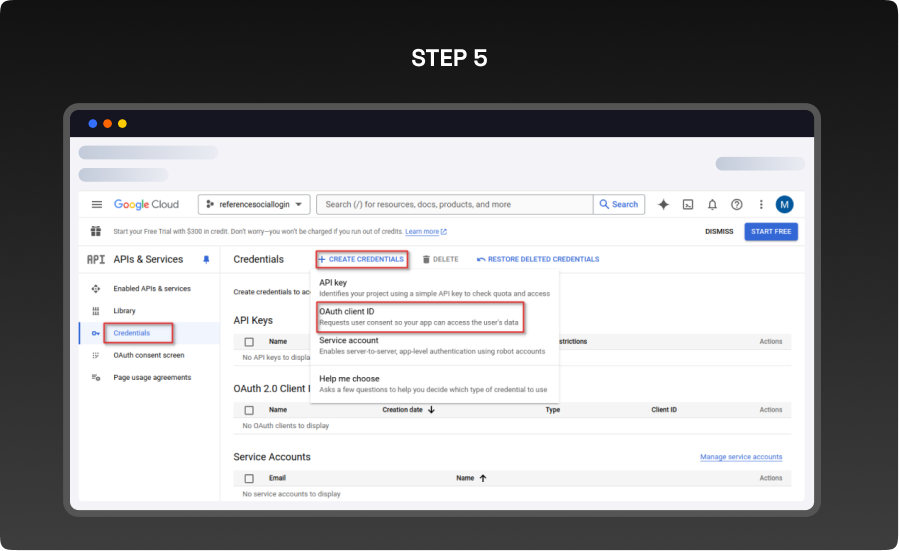Open the notifications bell
The height and width of the screenshot is (551, 899).
712,204
